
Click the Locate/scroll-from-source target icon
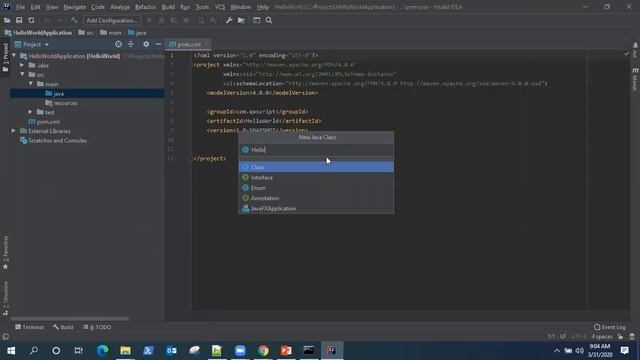118,44
